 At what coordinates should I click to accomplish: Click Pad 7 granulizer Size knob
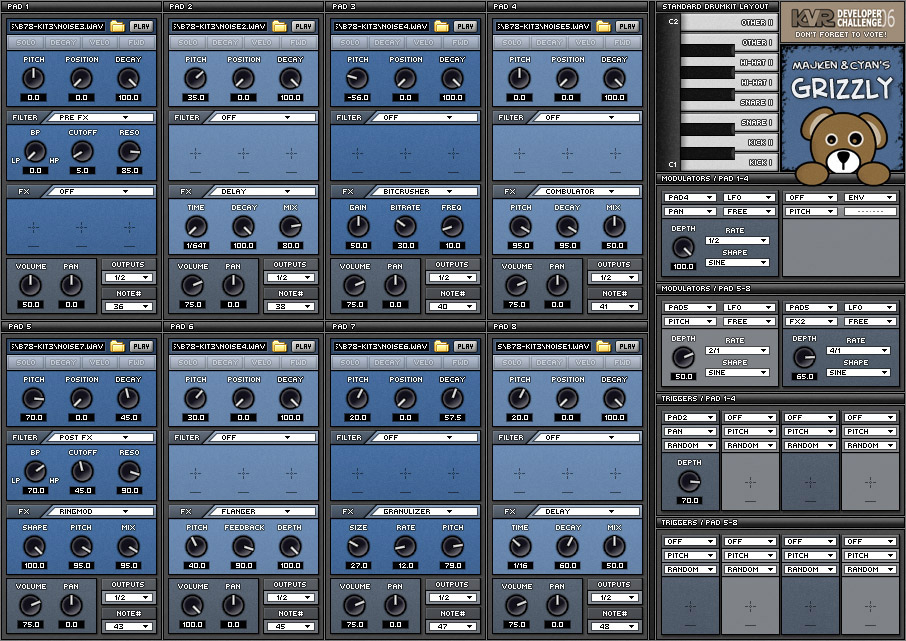(x=358, y=547)
